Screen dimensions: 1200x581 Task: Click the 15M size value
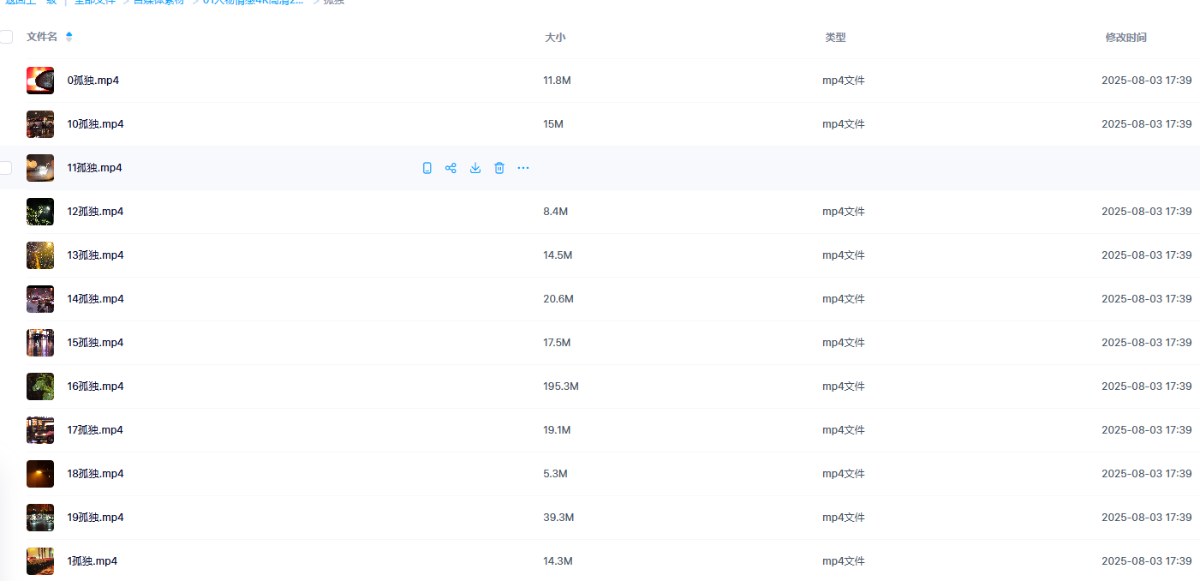[x=554, y=124]
